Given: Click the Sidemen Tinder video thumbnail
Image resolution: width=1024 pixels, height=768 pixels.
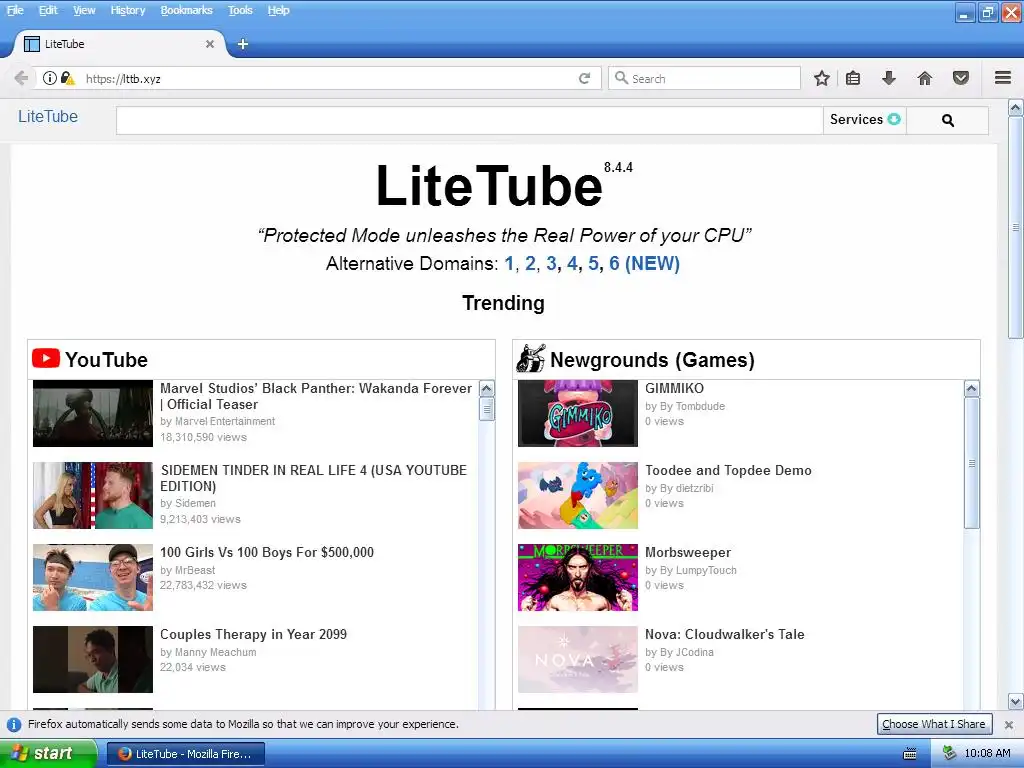Looking at the screenshot, I should pos(93,496).
